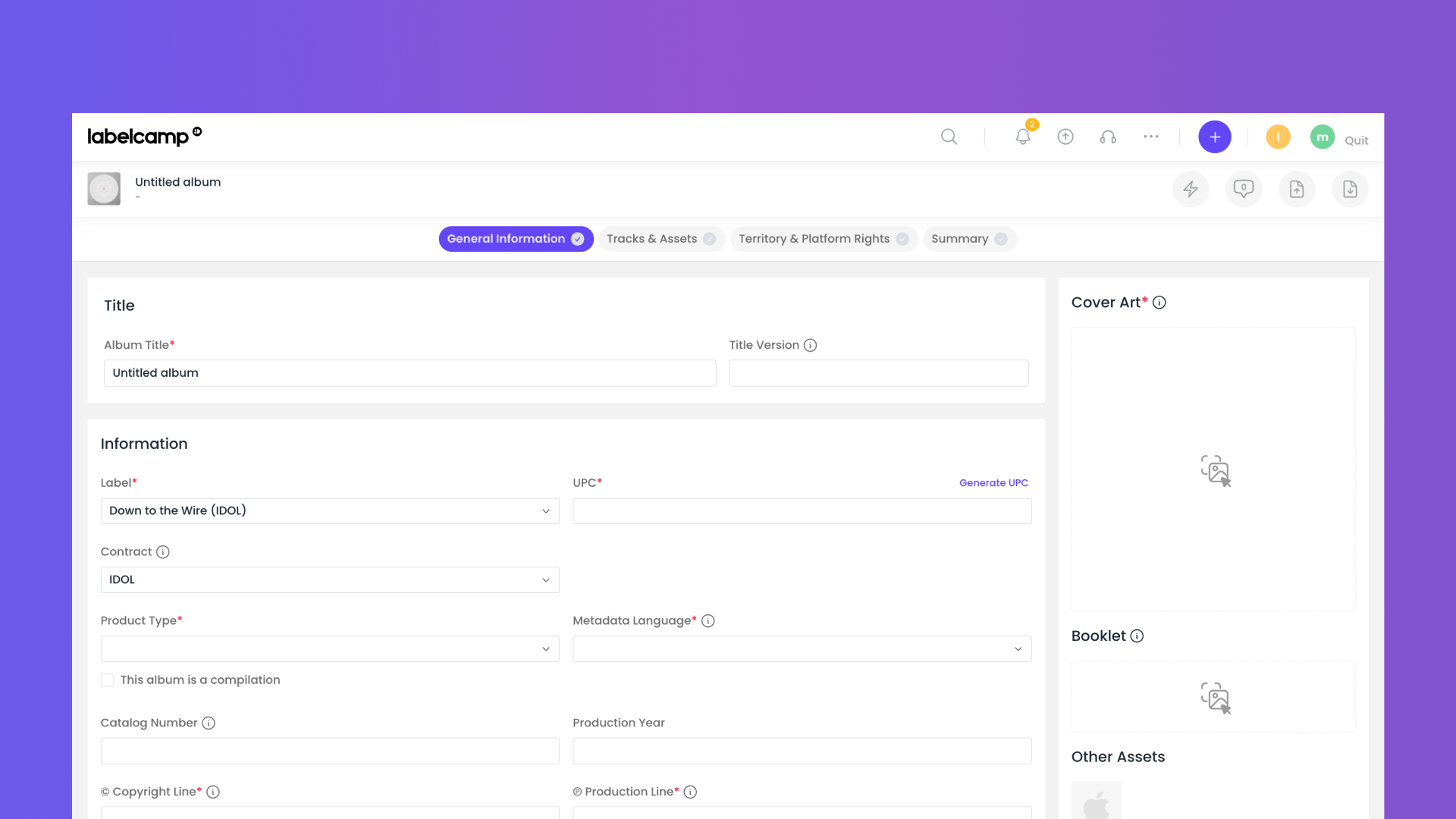The width and height of the screenshot is (1456, 819).
Task: Expand the Label dropdown
Action: (330, 511)
